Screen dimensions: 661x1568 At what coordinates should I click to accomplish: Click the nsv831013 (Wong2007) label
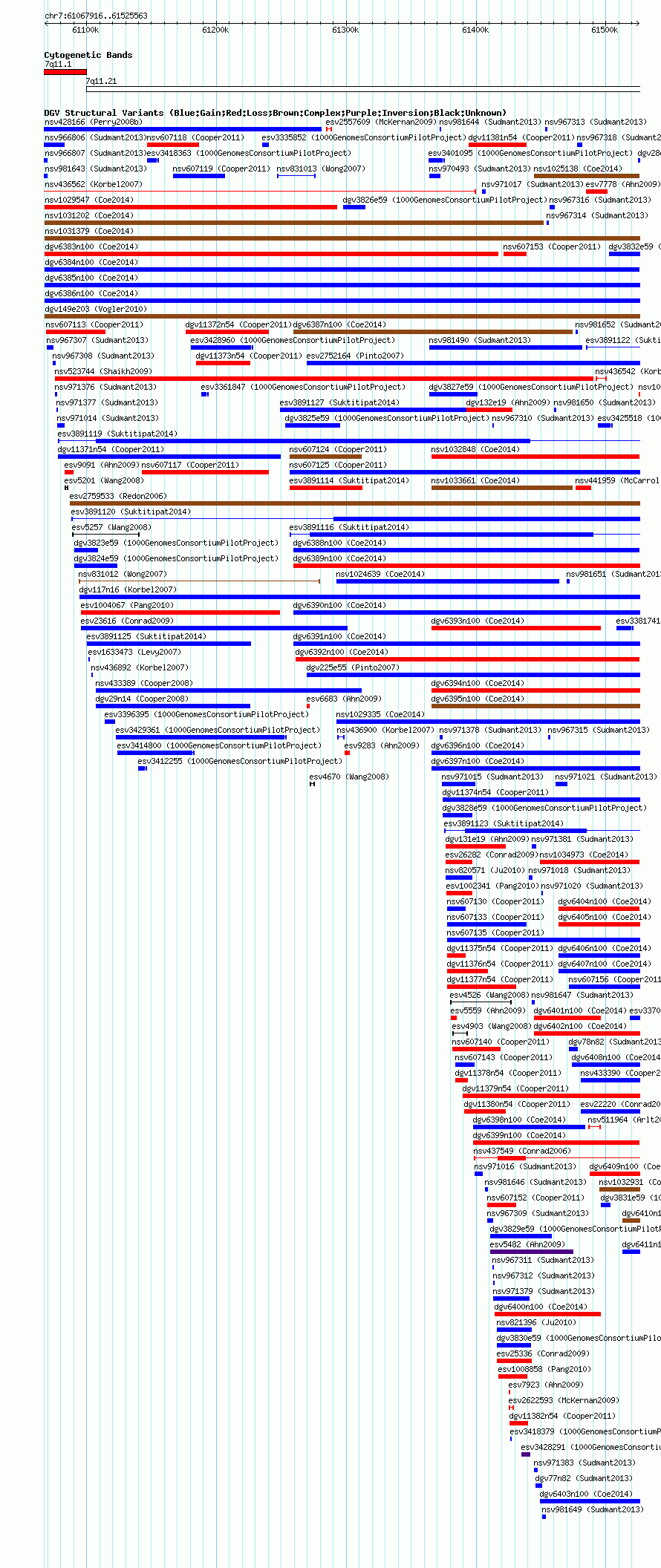[x=321, y=169]
